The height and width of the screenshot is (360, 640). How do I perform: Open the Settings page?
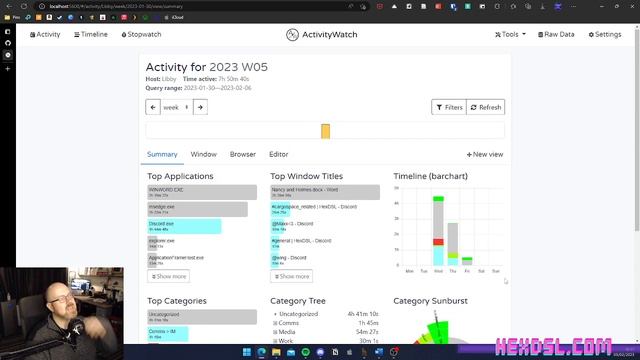[x=605, y=34]
